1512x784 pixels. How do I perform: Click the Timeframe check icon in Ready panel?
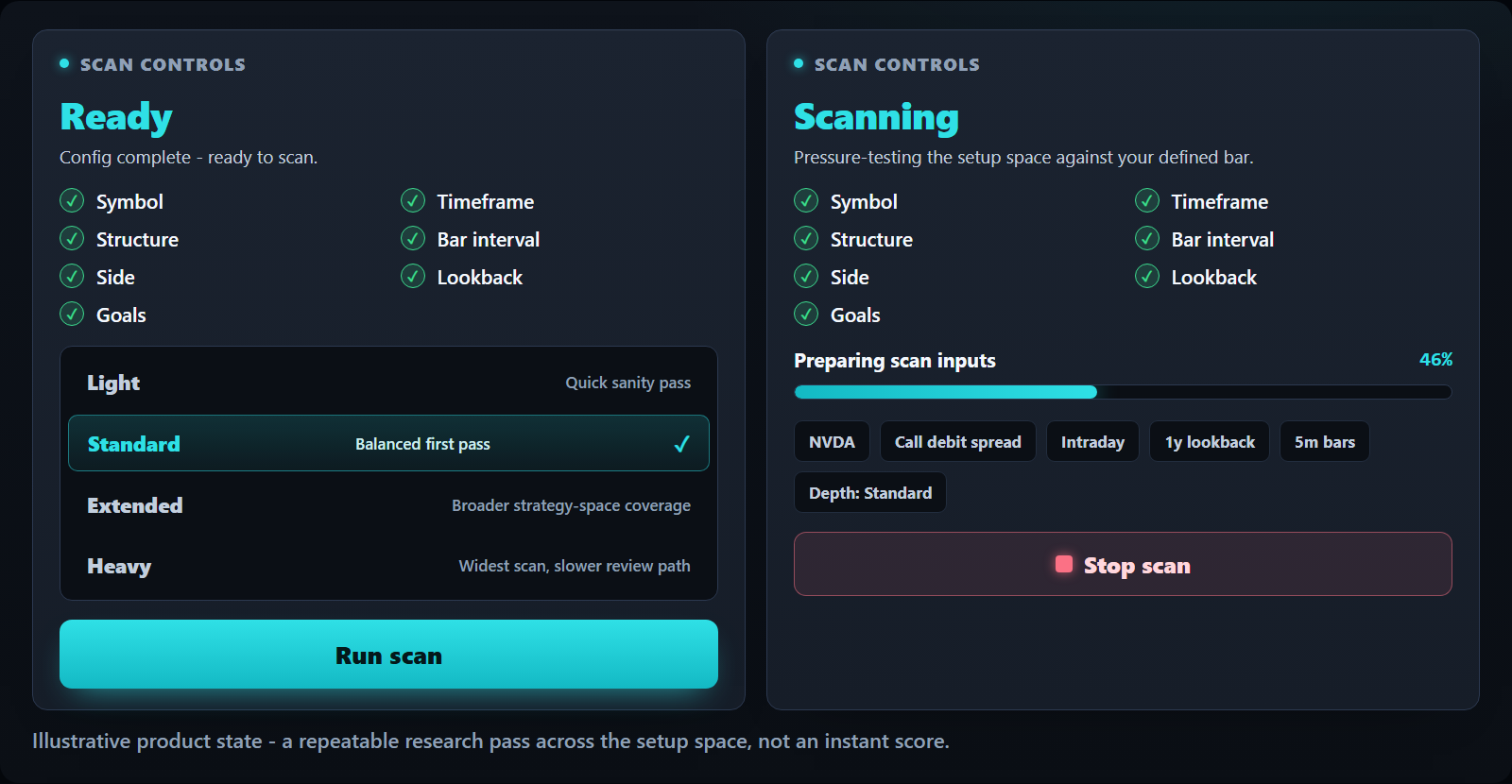413,200
